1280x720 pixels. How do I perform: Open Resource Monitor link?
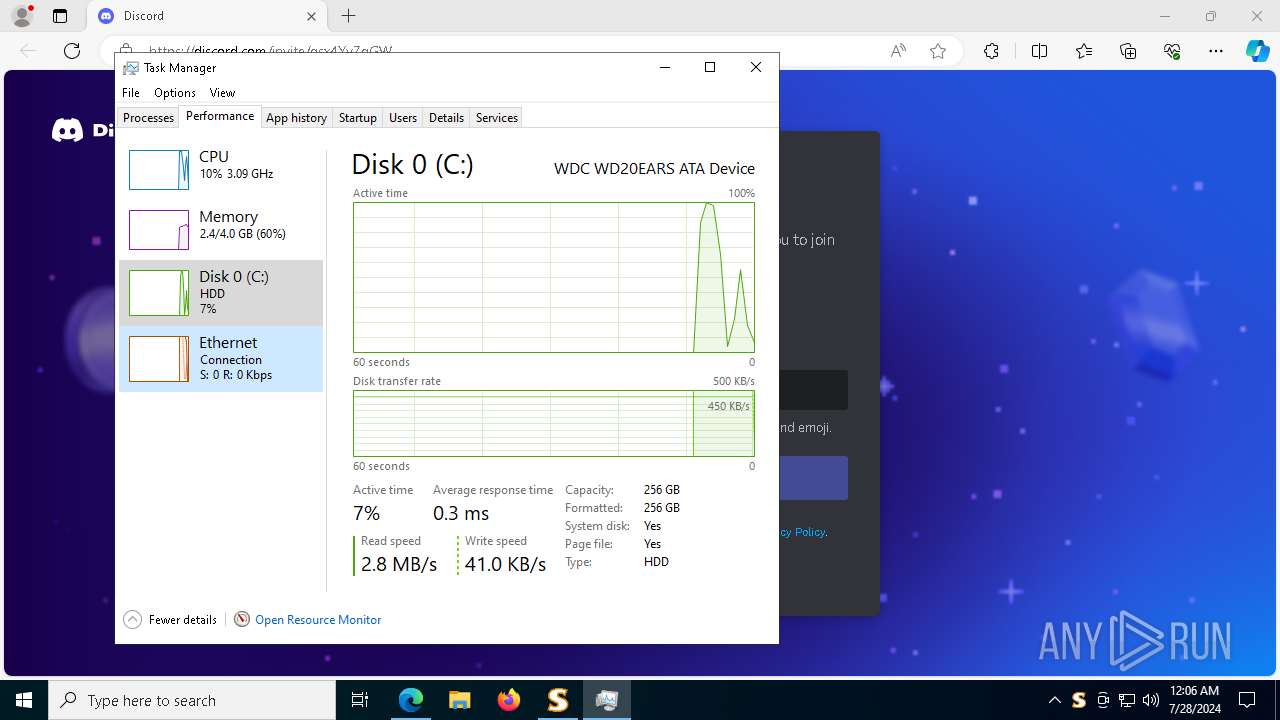pos(318,620)
